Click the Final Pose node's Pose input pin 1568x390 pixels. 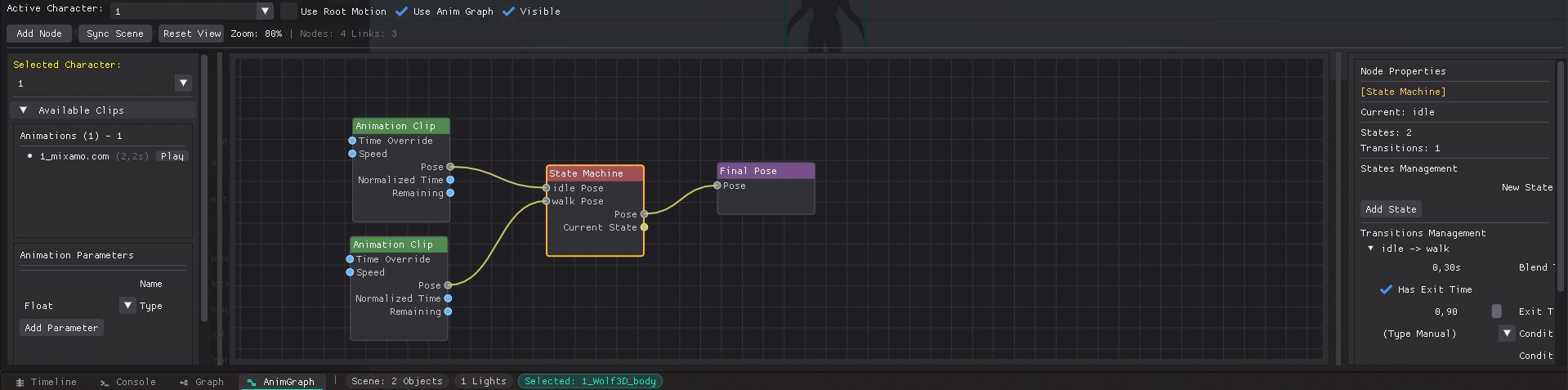pyautogui.click(x=717, y=186)
